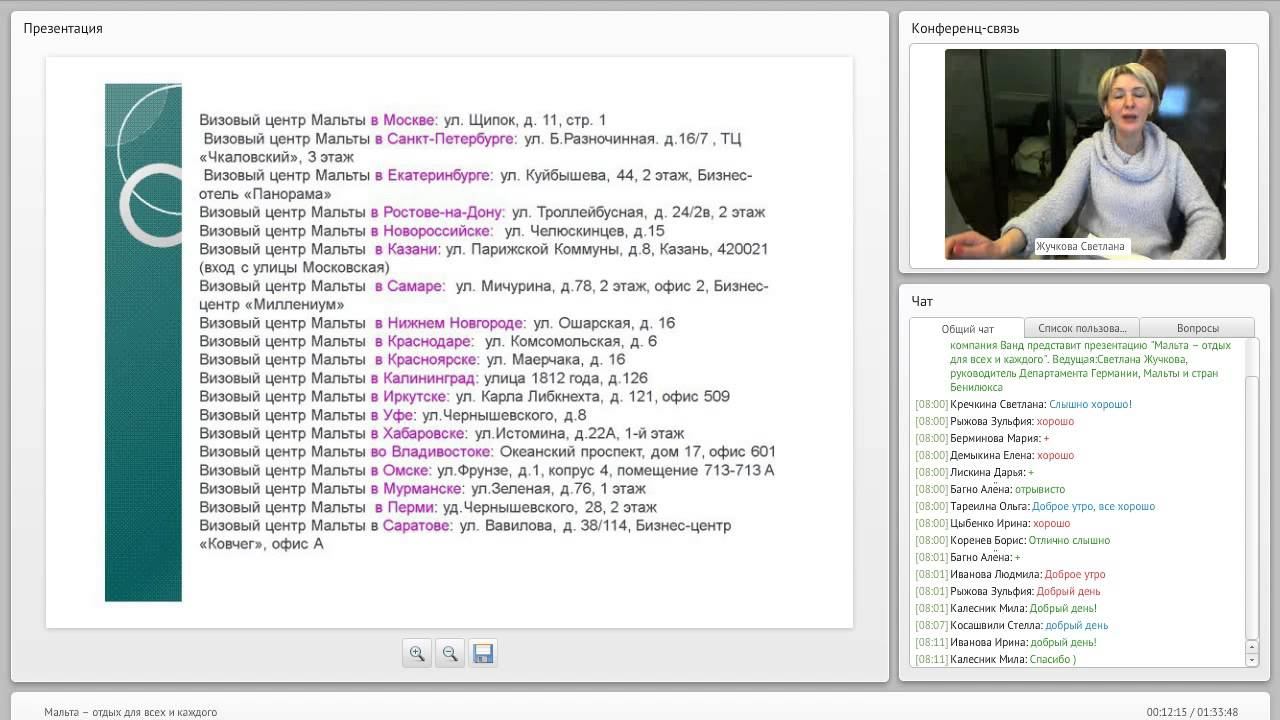Open the Список пользова... tab

click(1082, 328)
